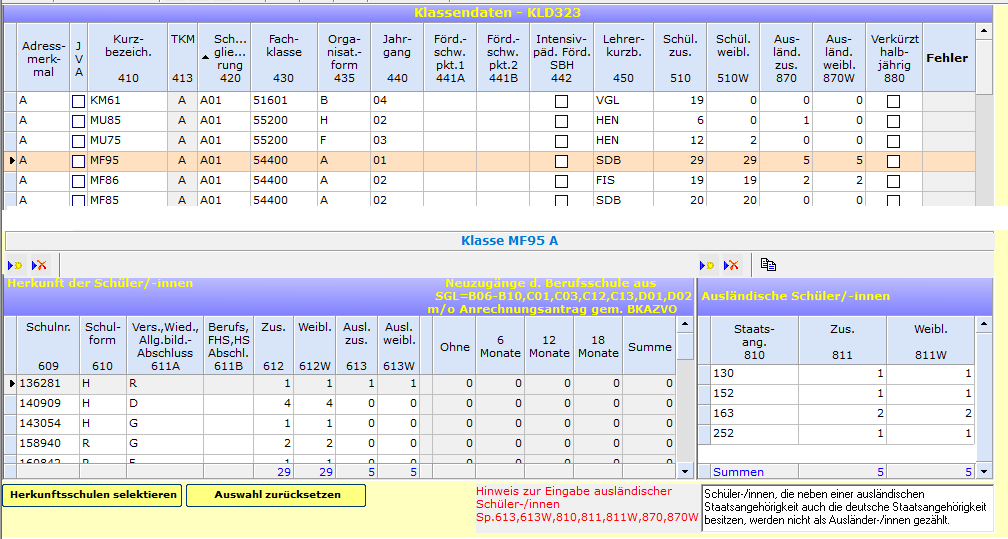1008x539 pixels.
Task: Enable Intensivpäd. Förd. checkbox for MF95 row
Action: coord(561,161)
